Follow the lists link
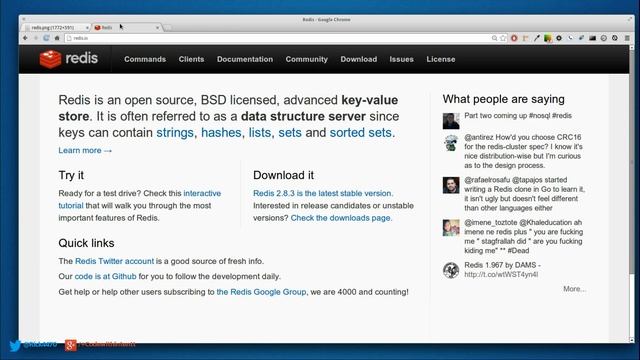The image size is (640, 360). point(260,133)
